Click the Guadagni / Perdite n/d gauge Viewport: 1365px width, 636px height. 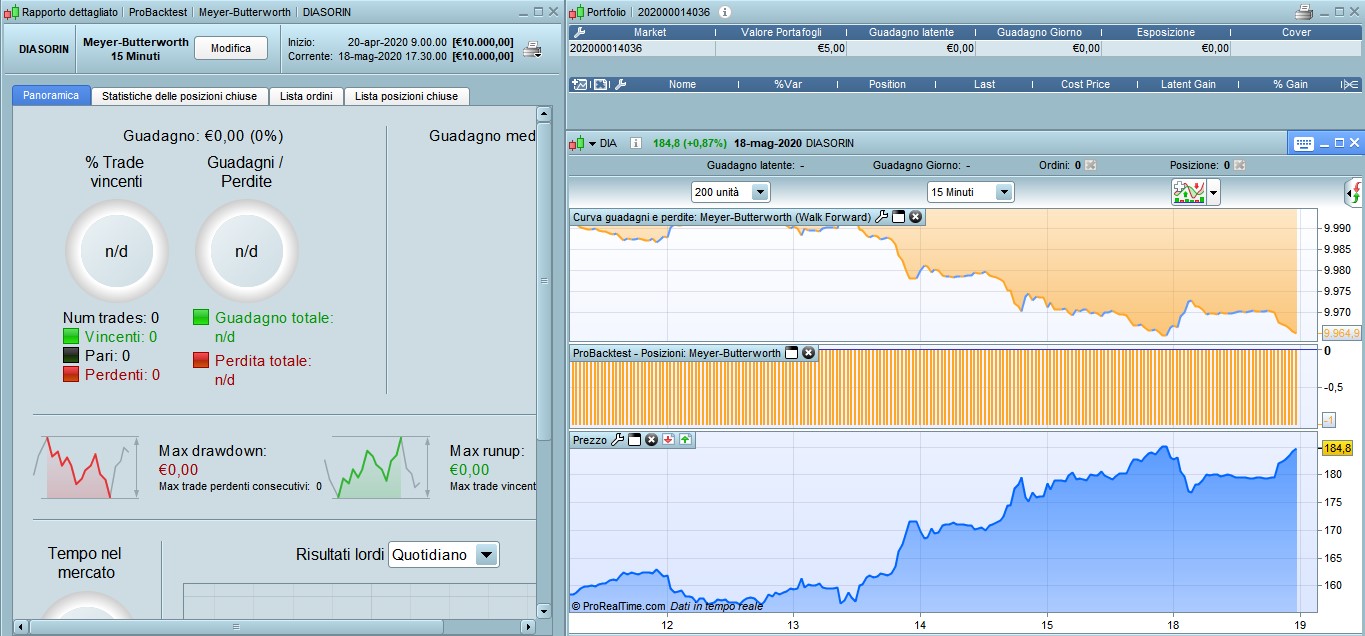246,251
